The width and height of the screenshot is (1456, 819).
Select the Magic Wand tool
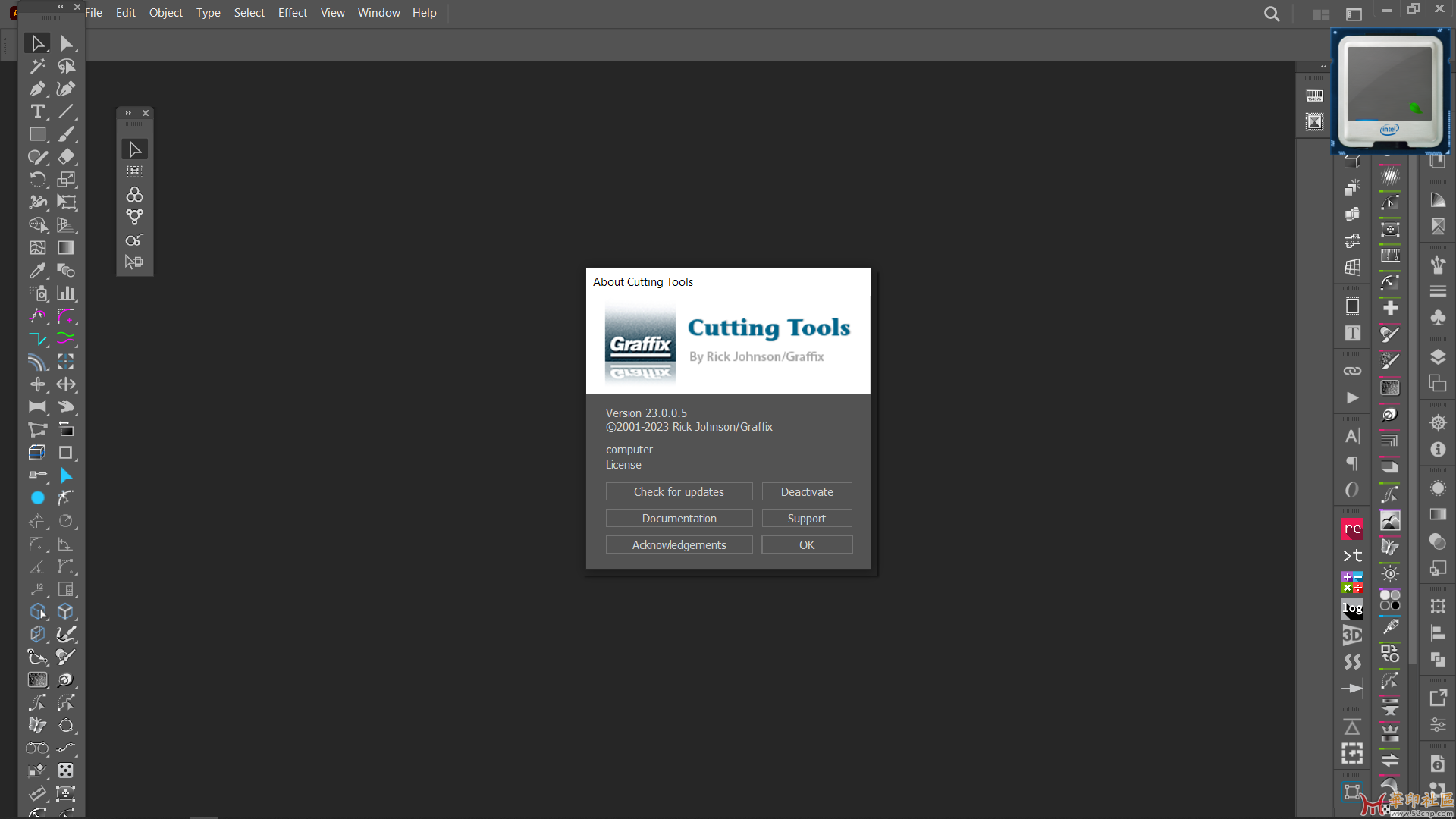tap(37, 66)
